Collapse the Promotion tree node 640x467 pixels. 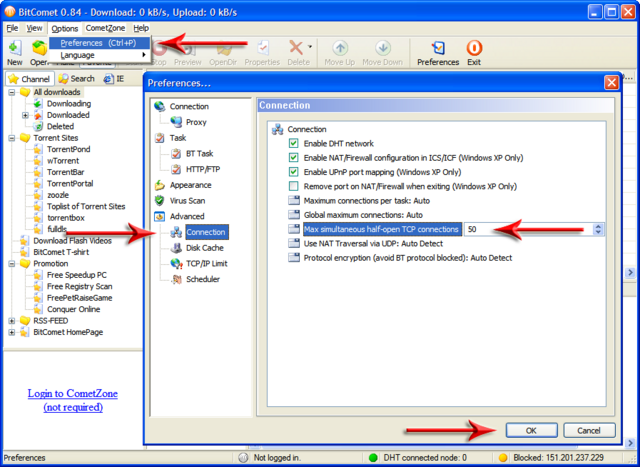coord(11,264)
